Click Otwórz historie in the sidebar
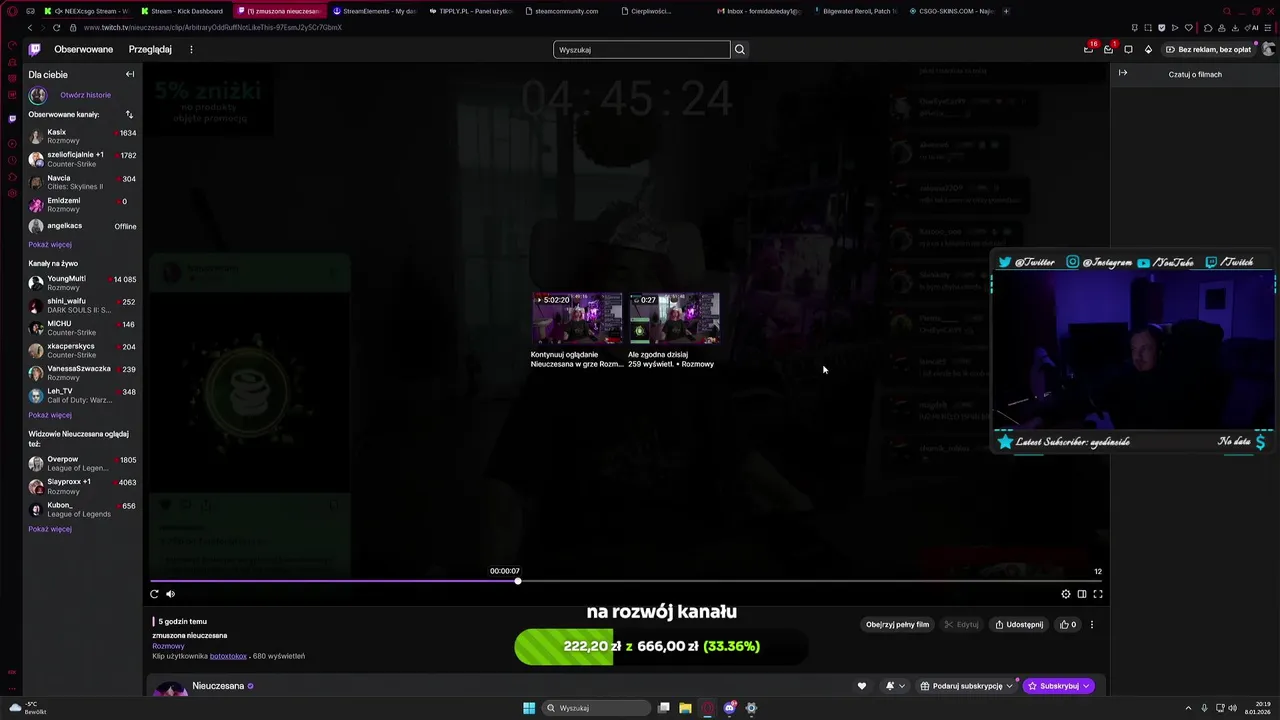Viewport: 1280px width, 720px height. (85, 95)
